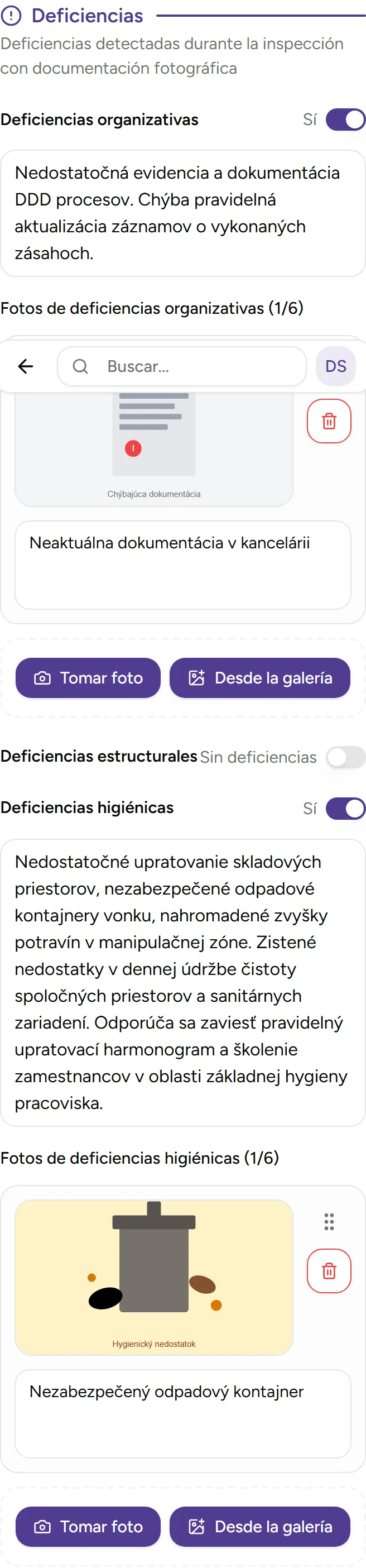This screenshot has height=1568, width=366.
Task: Disable the Deficiencias higiénicas switch
Action: tap(344, 809)
